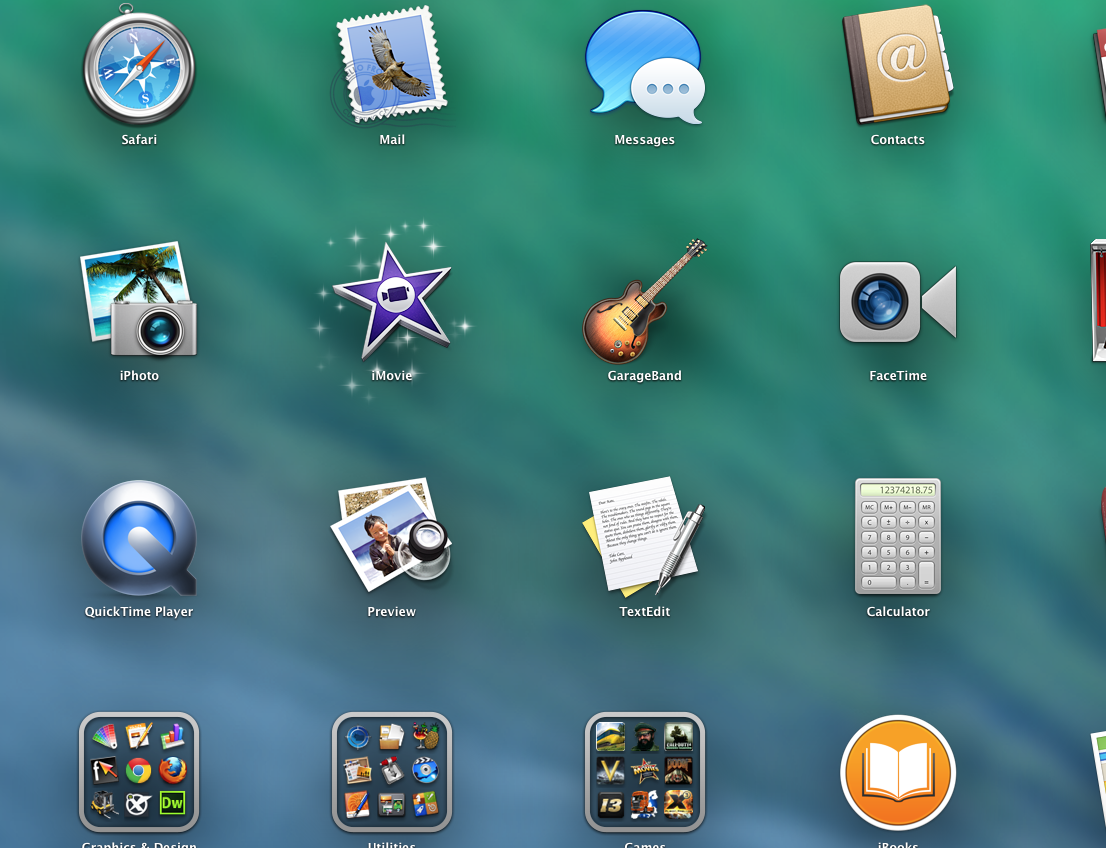
Task: Open the Messages speech bubble icon
Action: click(645, 68)
